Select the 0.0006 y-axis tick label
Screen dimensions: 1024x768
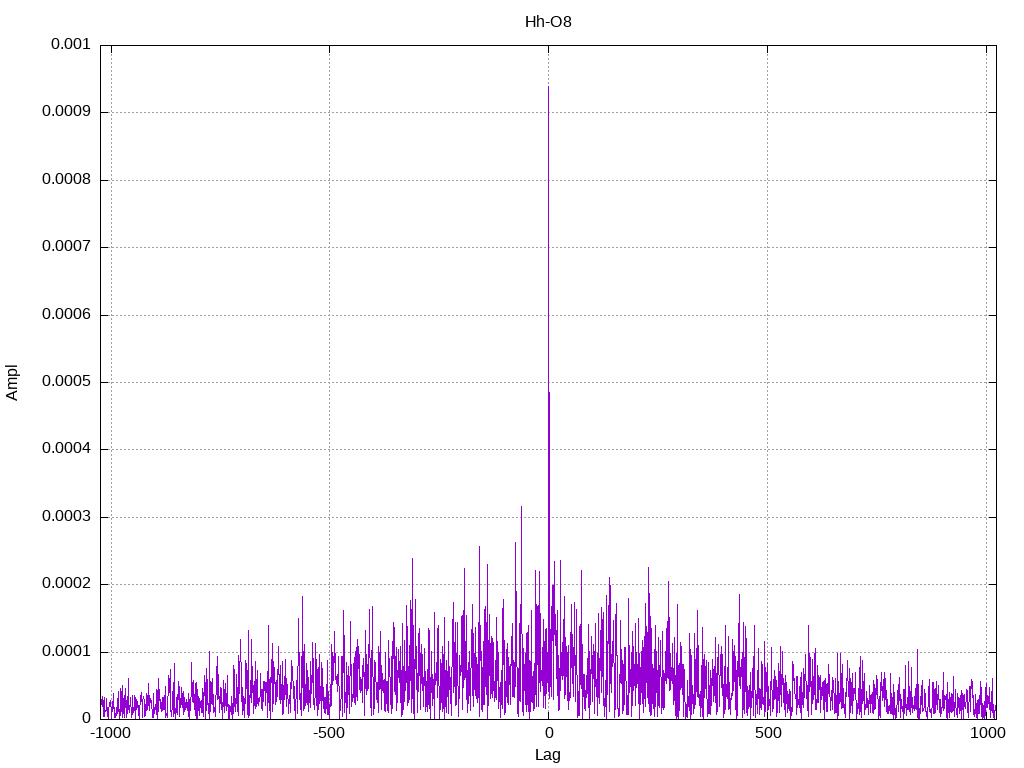66,315
